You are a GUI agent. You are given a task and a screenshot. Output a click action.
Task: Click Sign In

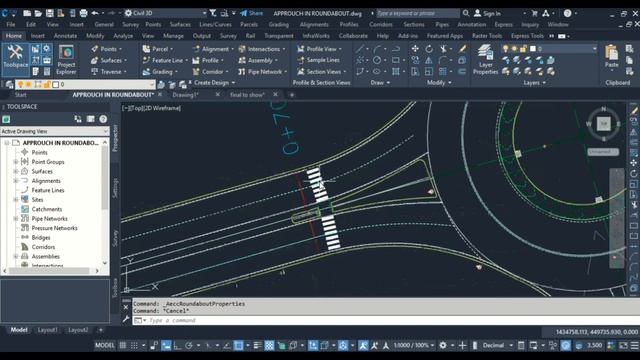[x=487, y=13]
